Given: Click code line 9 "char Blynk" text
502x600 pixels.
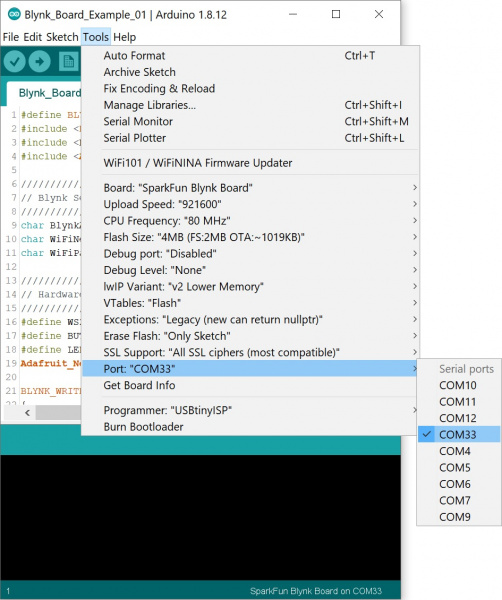Looking at the screenshot, I should tap(51, 225).
